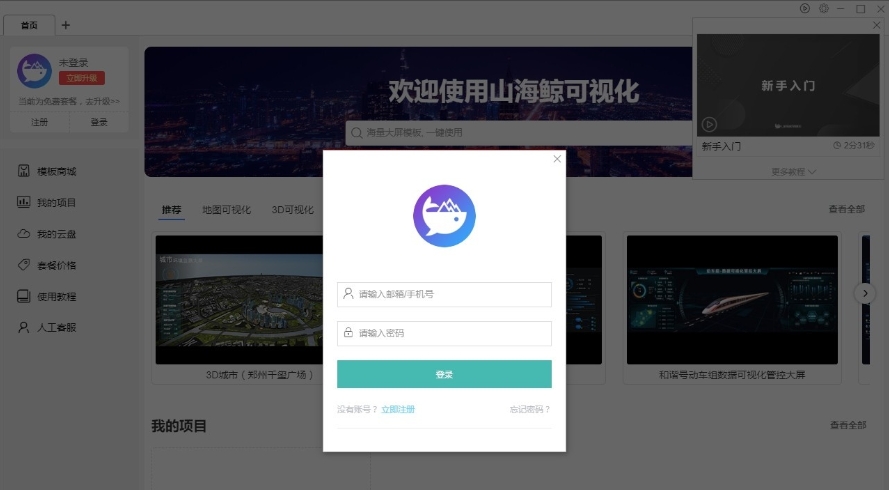
Task: Minimize the application window
Action: pos(841,9)
